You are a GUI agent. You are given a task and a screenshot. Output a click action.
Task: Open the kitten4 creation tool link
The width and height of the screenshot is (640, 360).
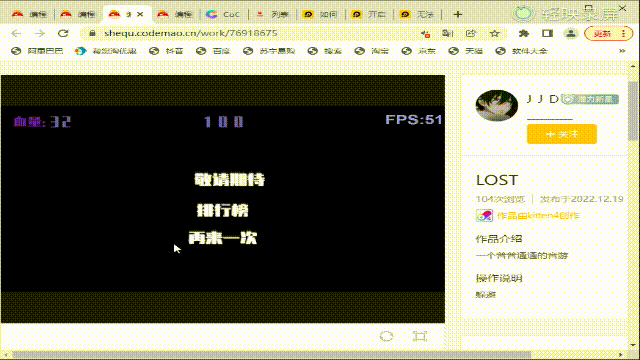pos(538,216)
